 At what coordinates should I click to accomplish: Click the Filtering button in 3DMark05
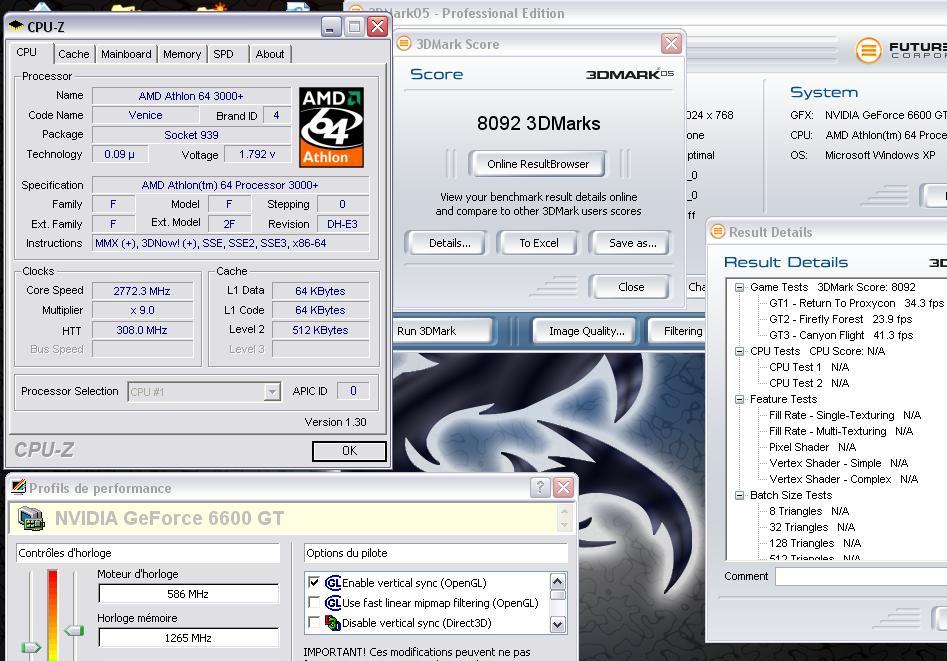tap(678, 331)
